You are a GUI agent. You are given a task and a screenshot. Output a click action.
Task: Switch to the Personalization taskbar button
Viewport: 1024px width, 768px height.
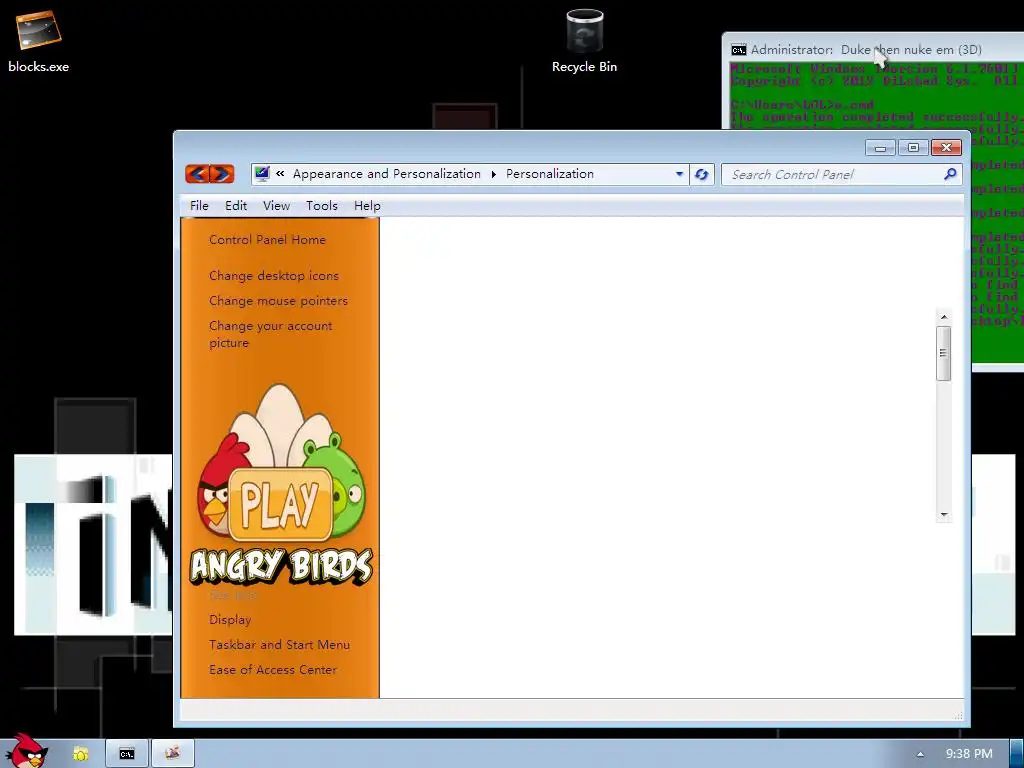[x=172, y=754]
